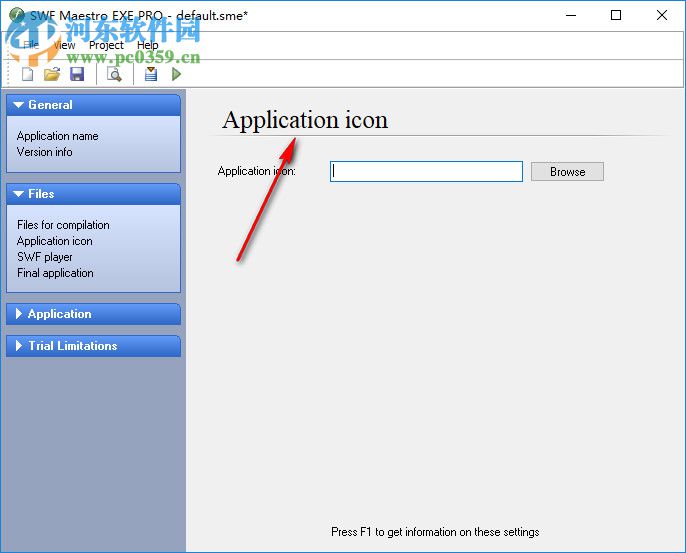Open Files for compilation page

click(63, 225)
